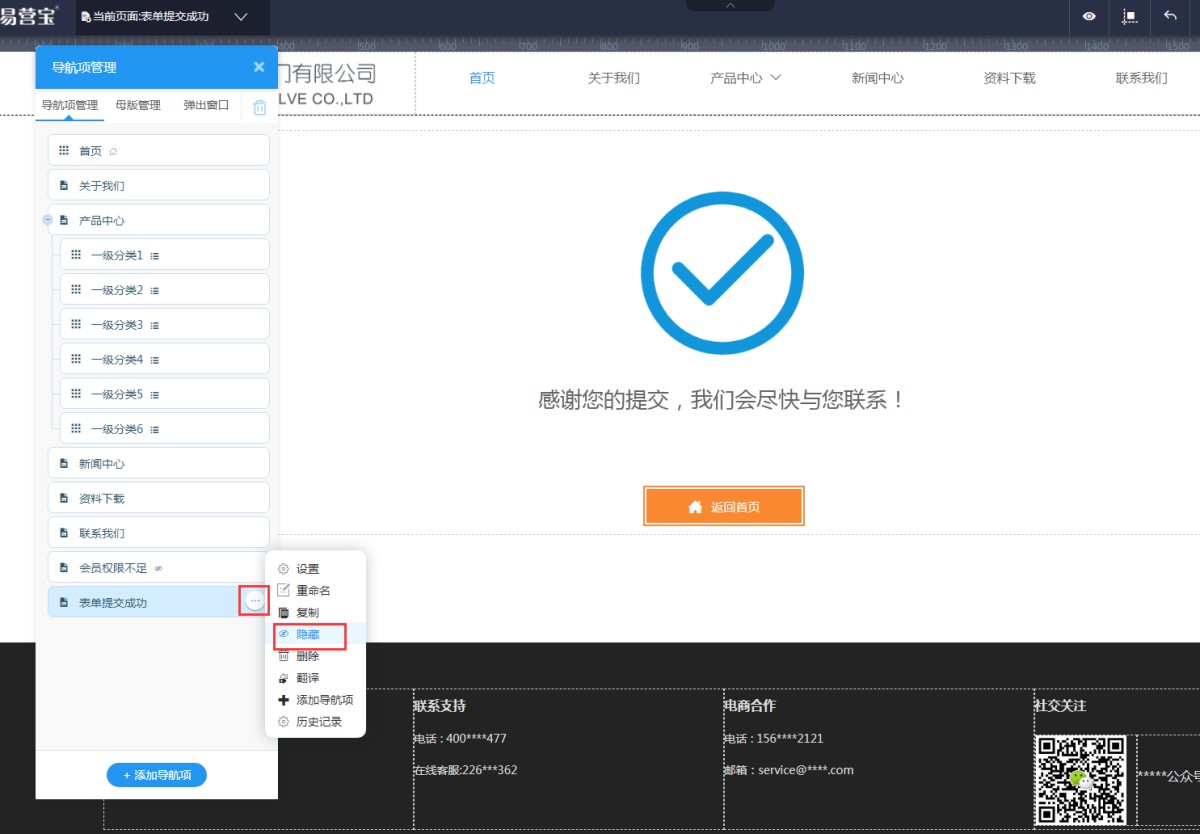Click the orange 返回首页 button
This screenshot has height=834, width=1200.
723,507
